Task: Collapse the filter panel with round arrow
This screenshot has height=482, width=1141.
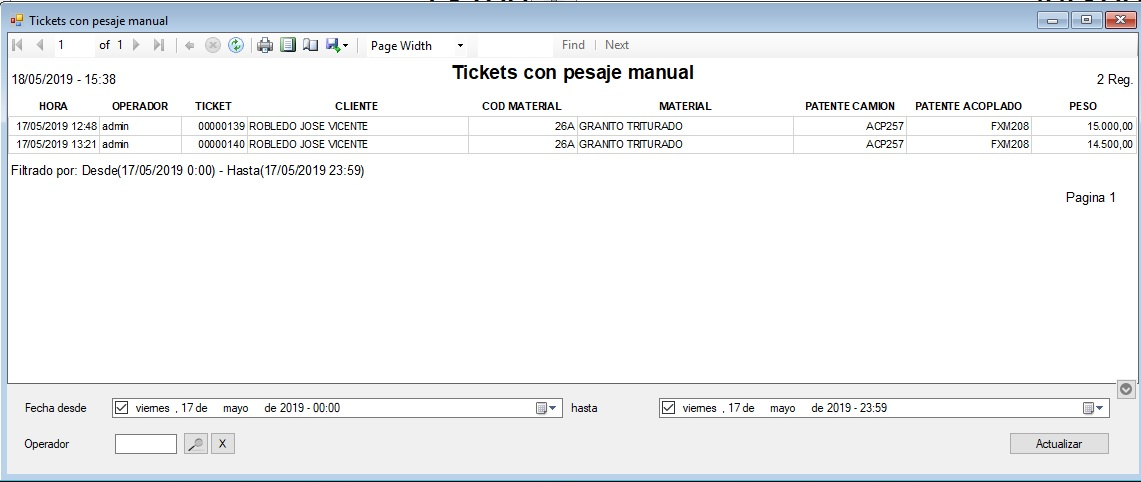Action: click(x=1126, y=389)
